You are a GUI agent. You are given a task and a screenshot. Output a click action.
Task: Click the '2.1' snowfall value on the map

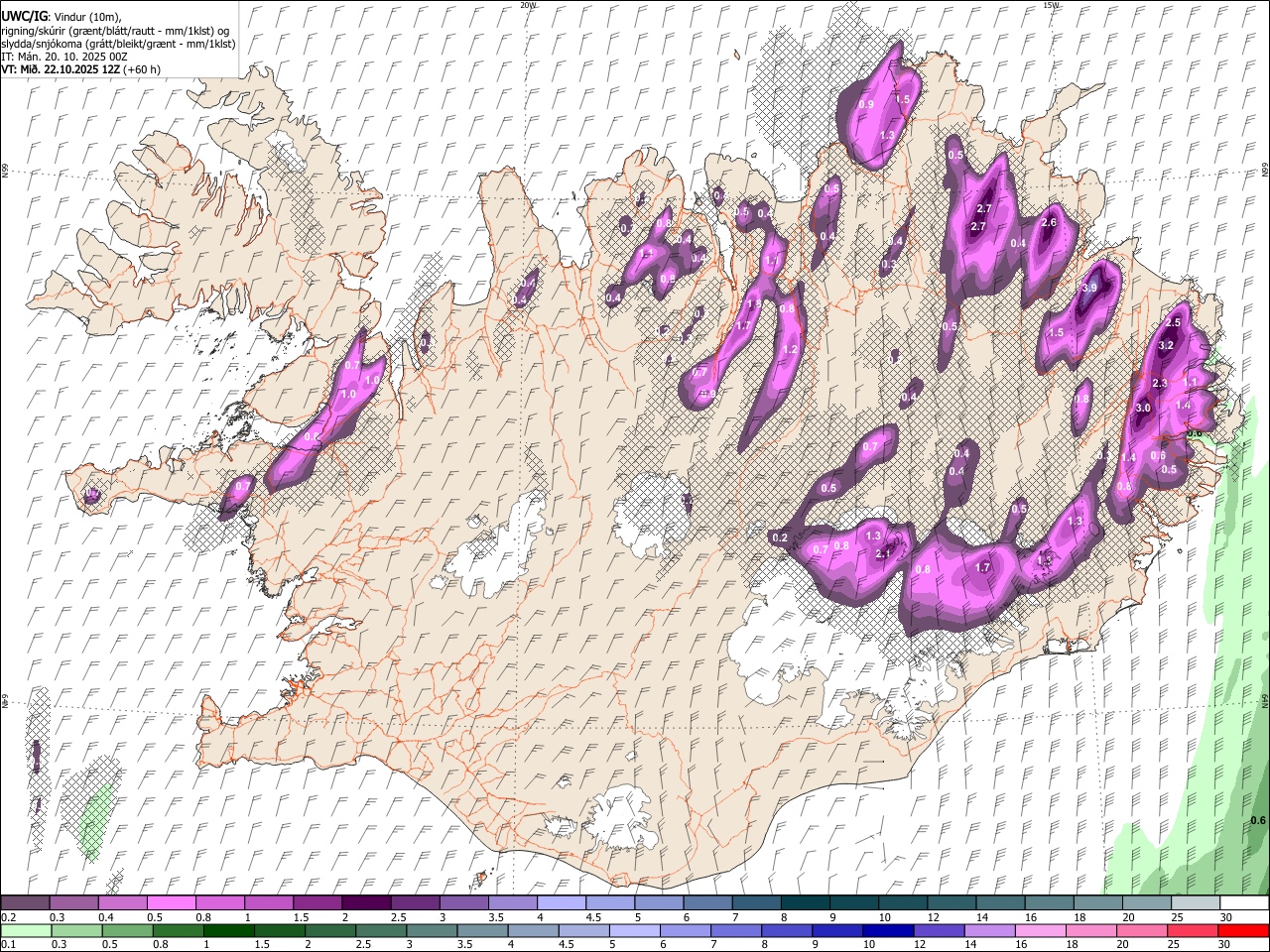click(883, 554)
